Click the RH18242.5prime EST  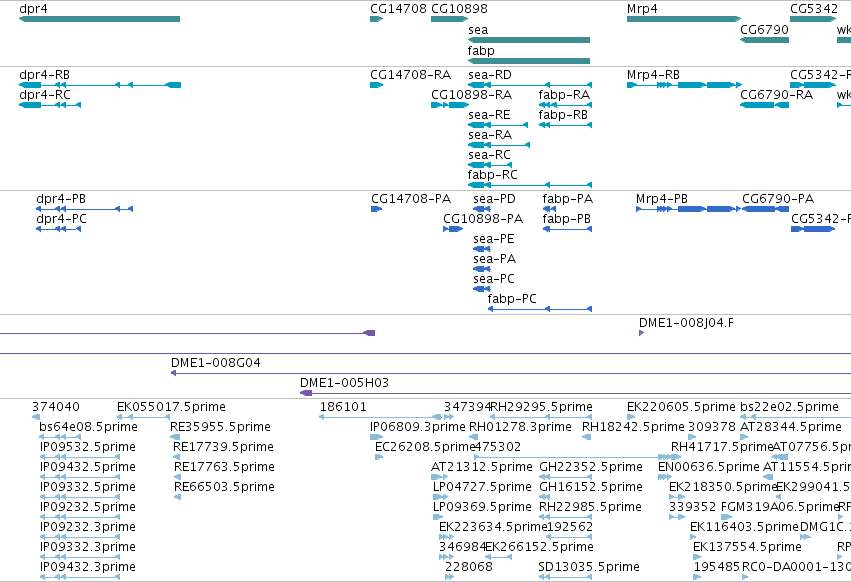587,437
